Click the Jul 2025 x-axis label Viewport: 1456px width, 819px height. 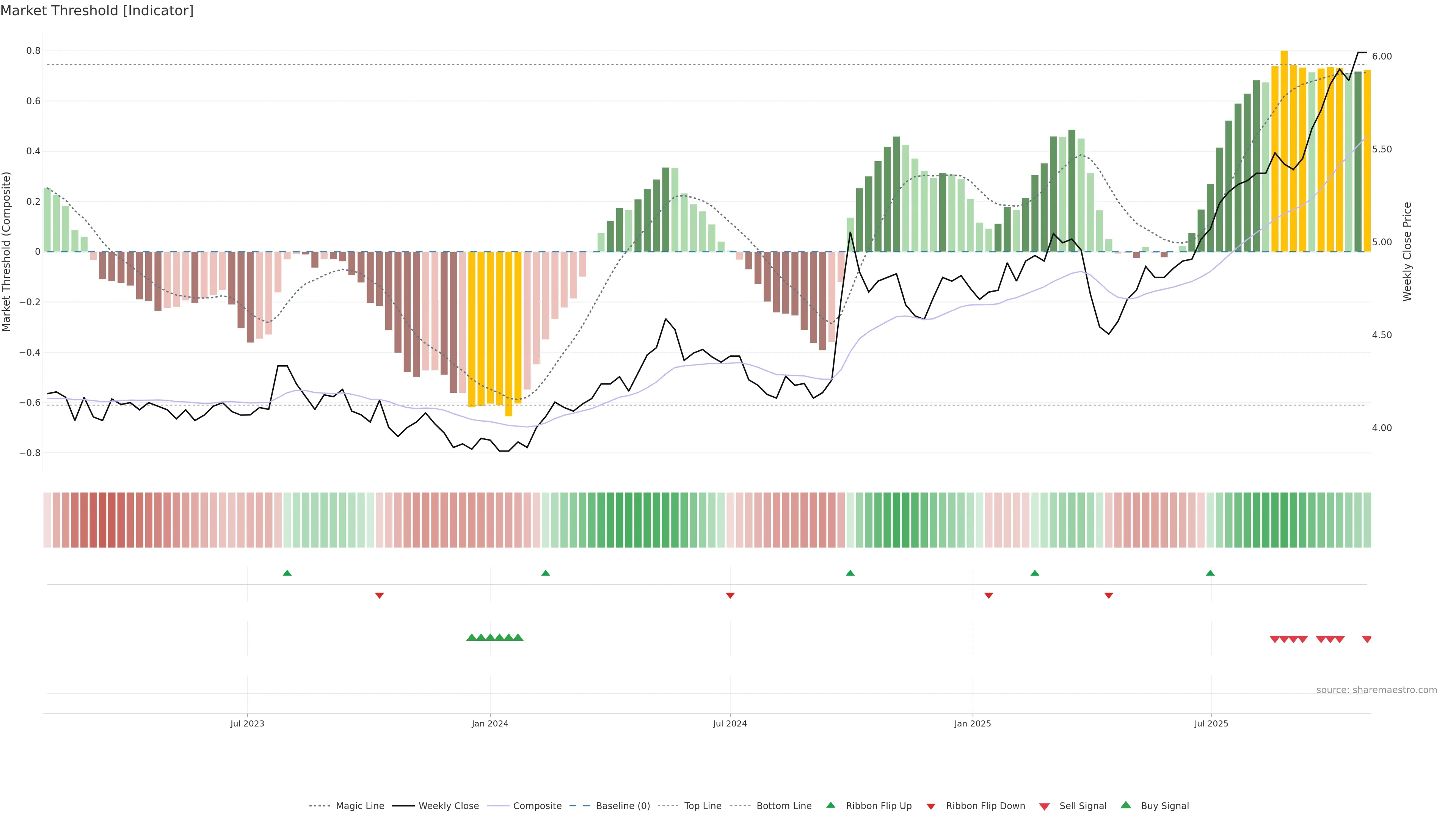(1211, 723)
